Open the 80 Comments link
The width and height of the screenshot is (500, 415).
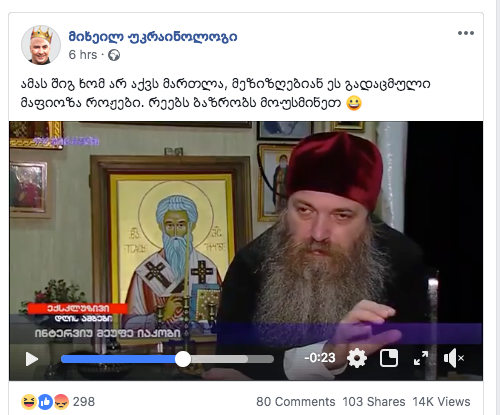[x=296, y=402]
